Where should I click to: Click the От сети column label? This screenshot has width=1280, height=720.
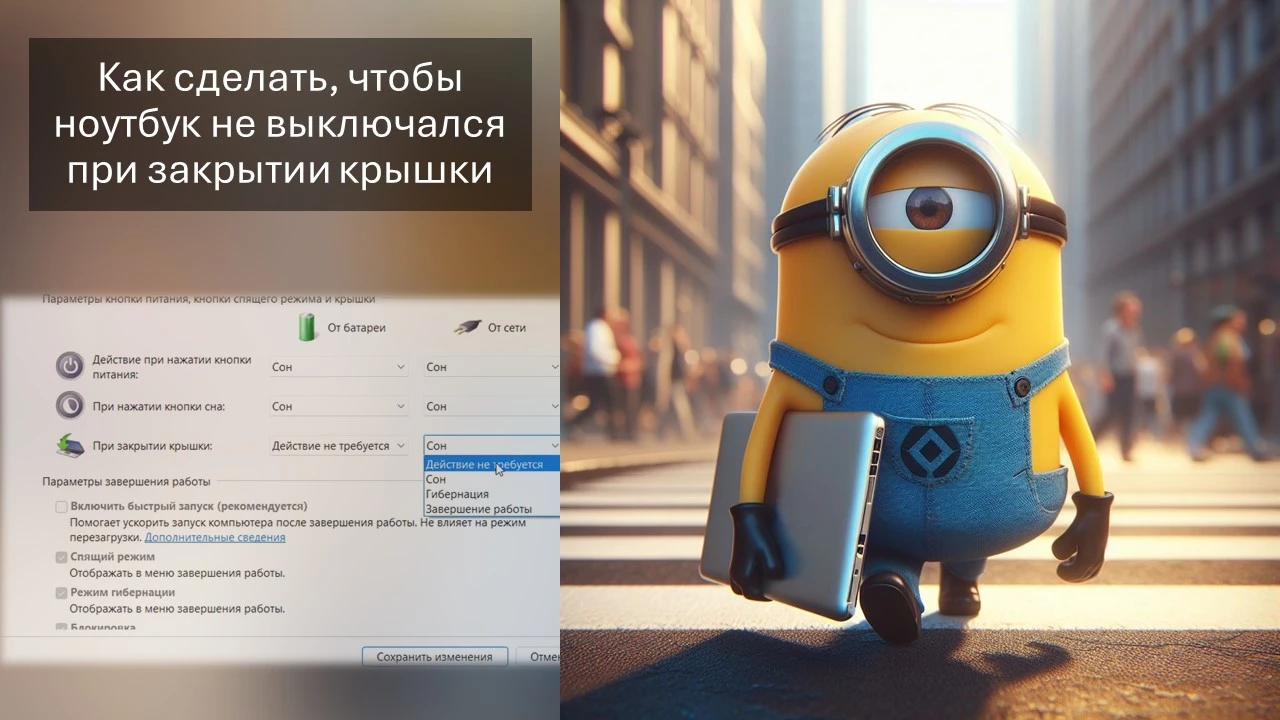point(507,327)
